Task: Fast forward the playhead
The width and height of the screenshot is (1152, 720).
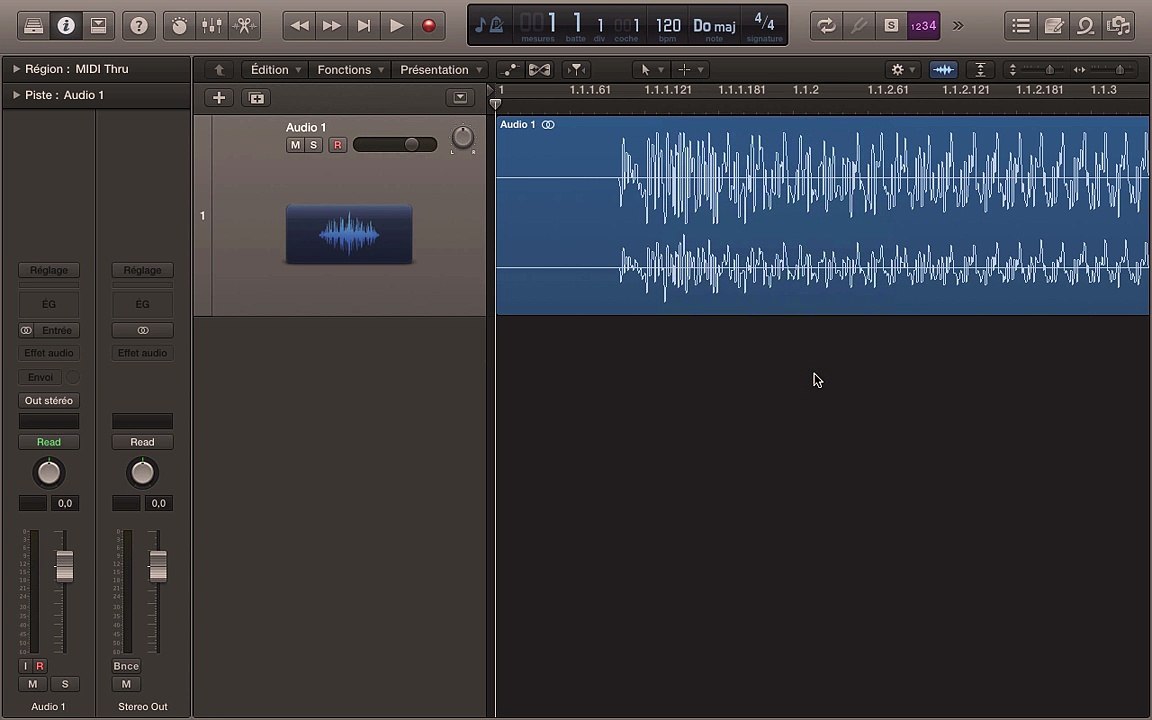Action: pos(331,26)
